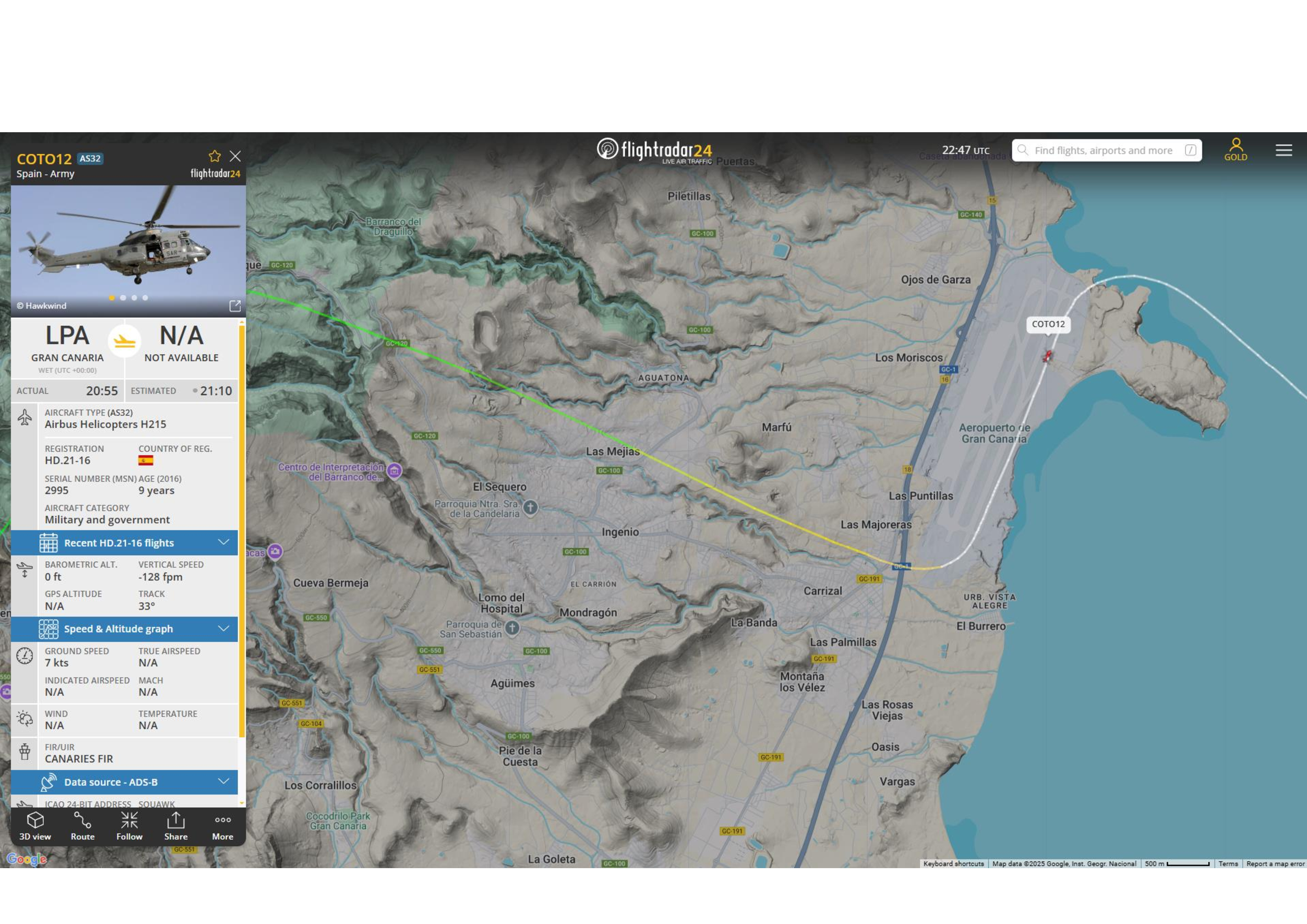Open the hamburger main menu
This screenshot has height=924, width=1307.
(1284, 150)
